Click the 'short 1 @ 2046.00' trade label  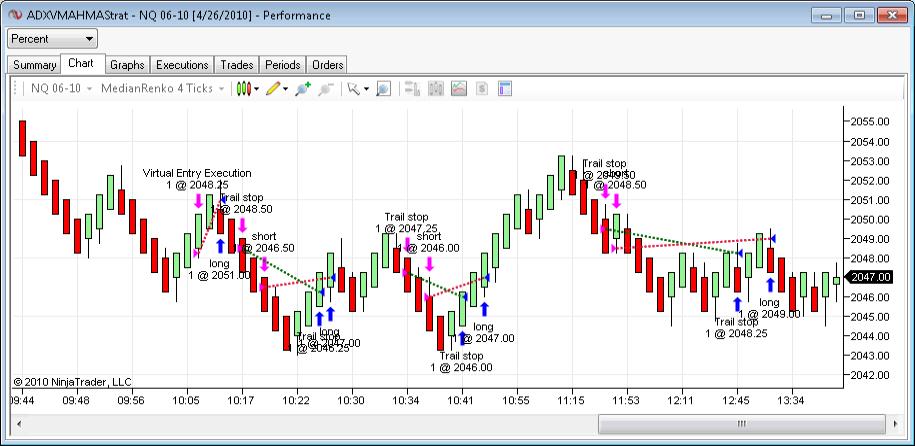click(428, 242)
